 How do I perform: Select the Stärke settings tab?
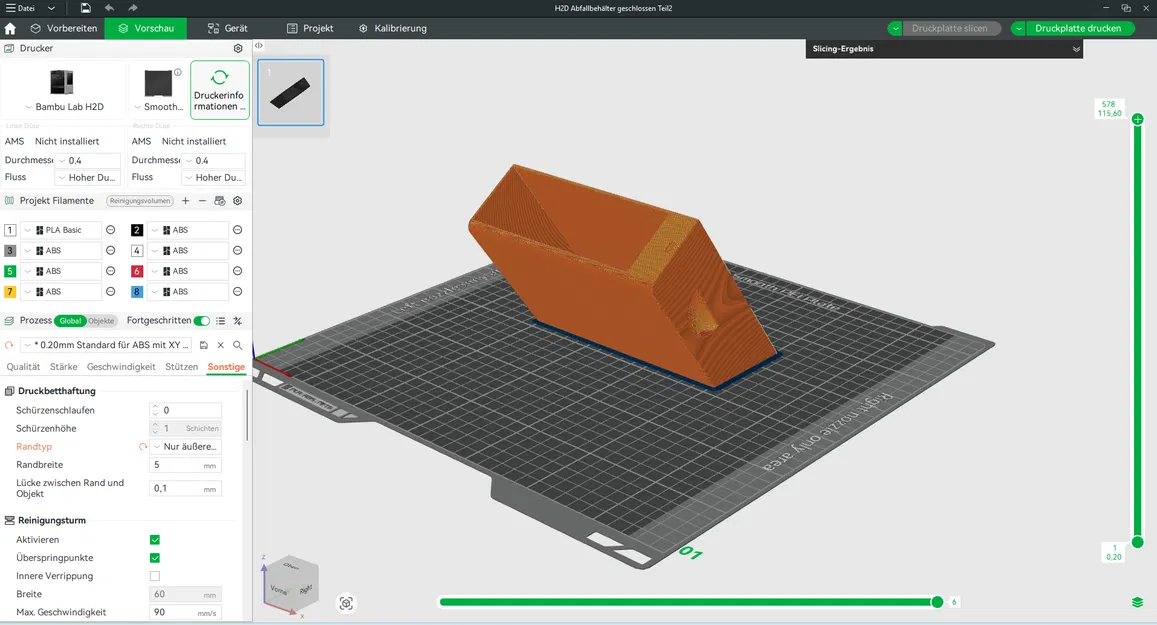click(x=63, y=367)
